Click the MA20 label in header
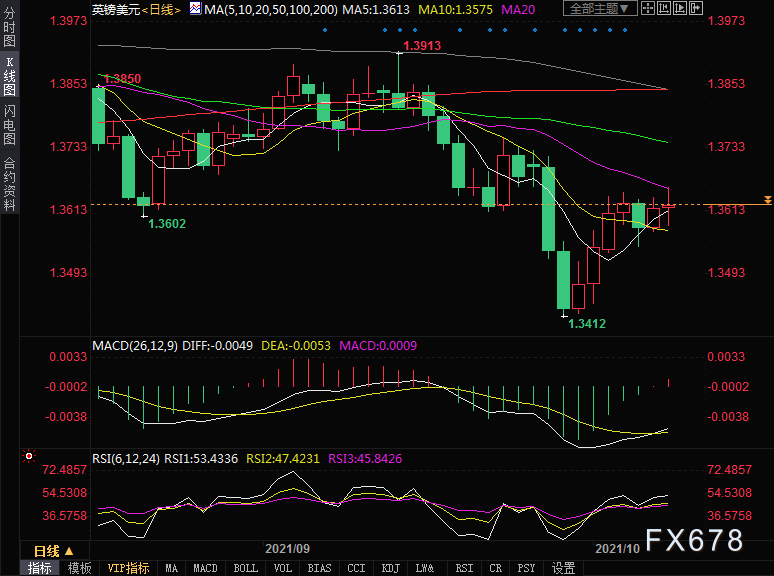The image size is (774, 576). click(x=518, y=9)
